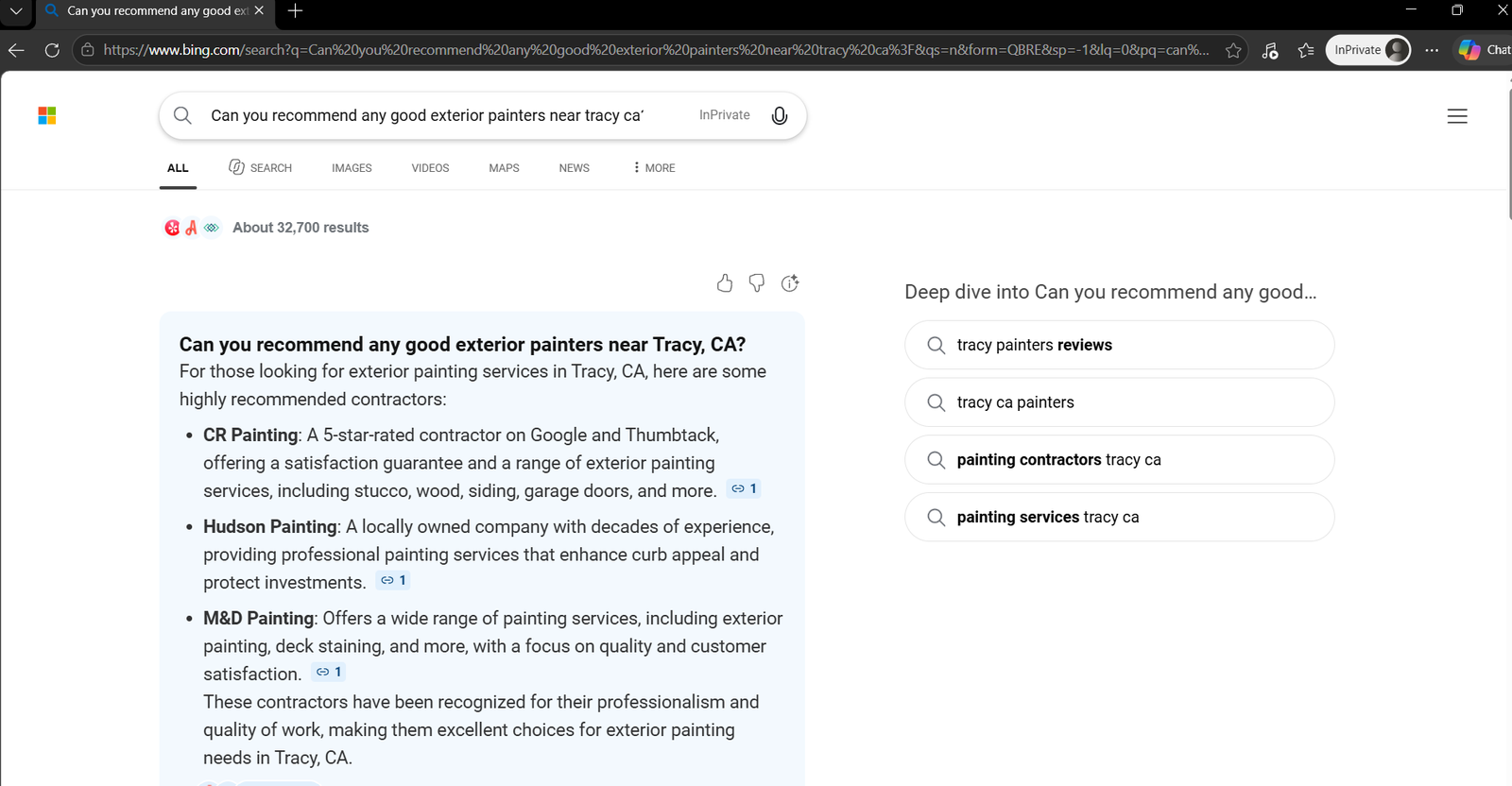The width and height of the screenshot is (1512, 786).
Task: Click the 'About 32,700 results' text
Action: 301,228
